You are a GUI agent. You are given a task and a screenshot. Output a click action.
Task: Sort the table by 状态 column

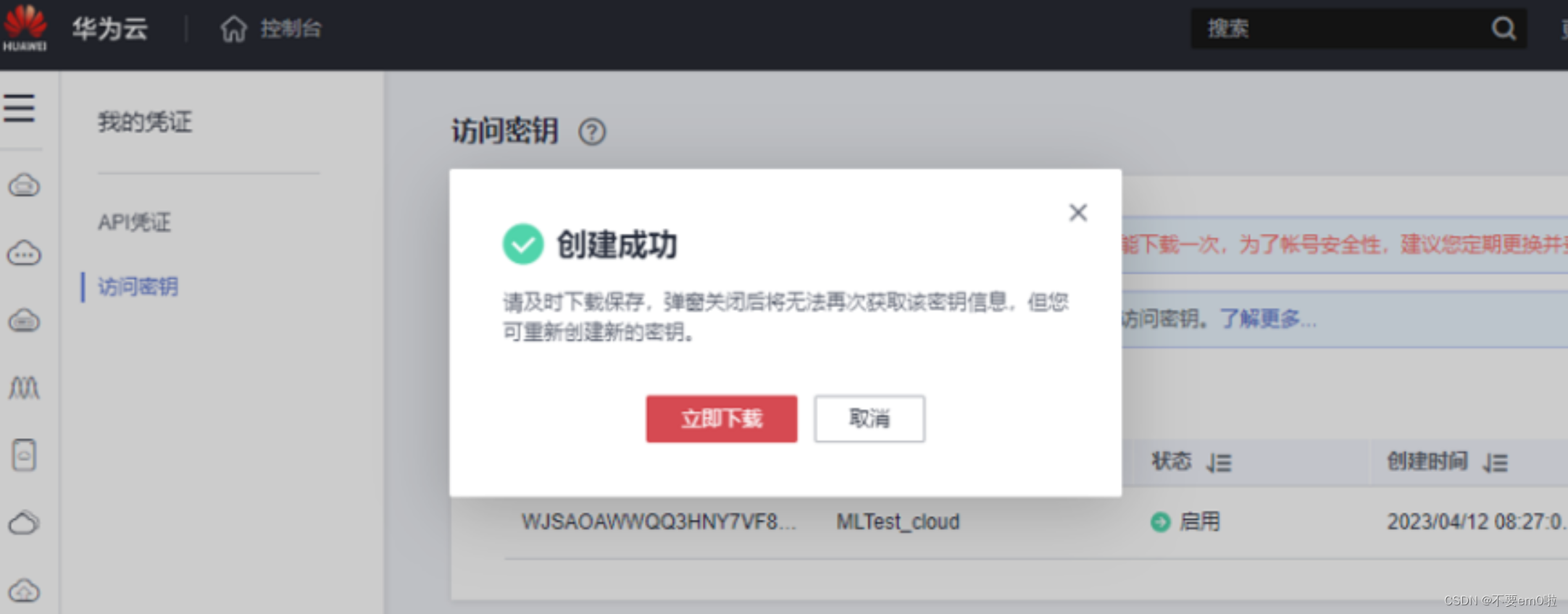click(1219, 462)
